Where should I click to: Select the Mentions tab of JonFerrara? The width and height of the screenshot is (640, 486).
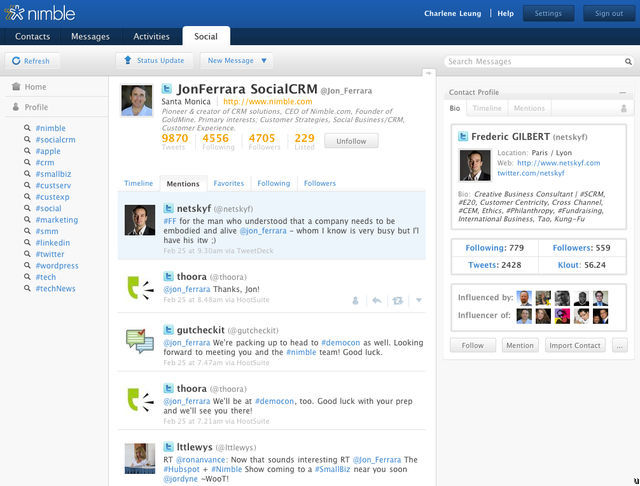(x=183, y=184)
